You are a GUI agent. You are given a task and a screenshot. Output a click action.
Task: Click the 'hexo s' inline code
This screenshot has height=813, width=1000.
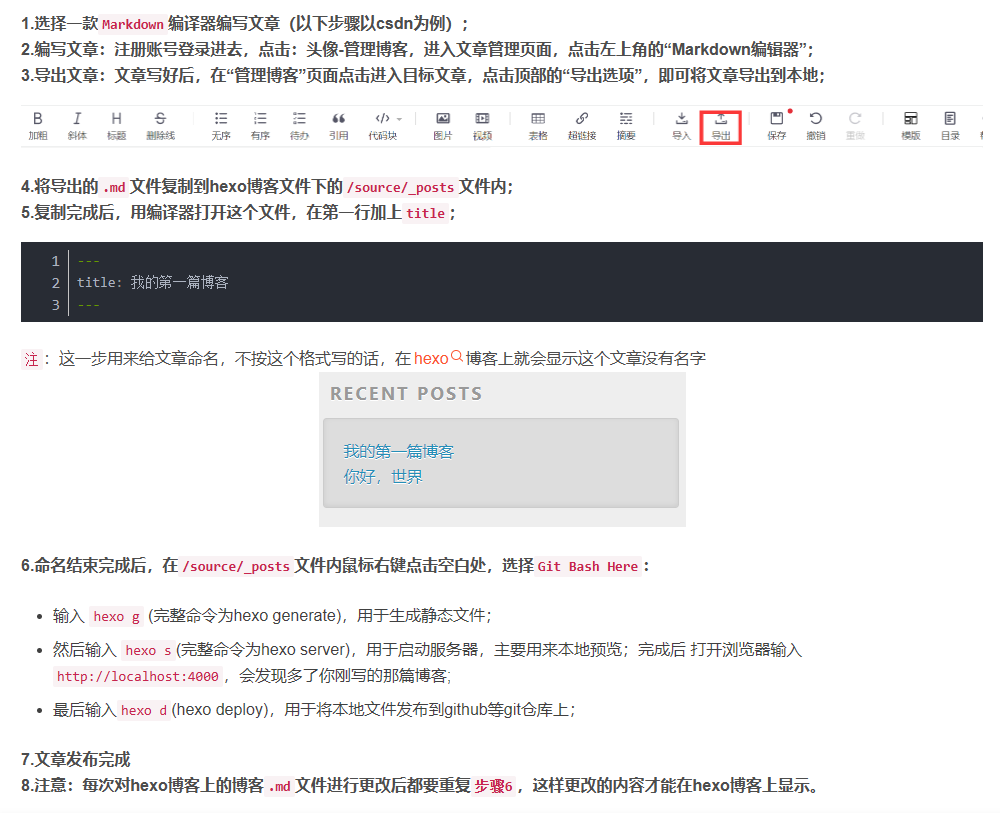[x=148, y=650]
